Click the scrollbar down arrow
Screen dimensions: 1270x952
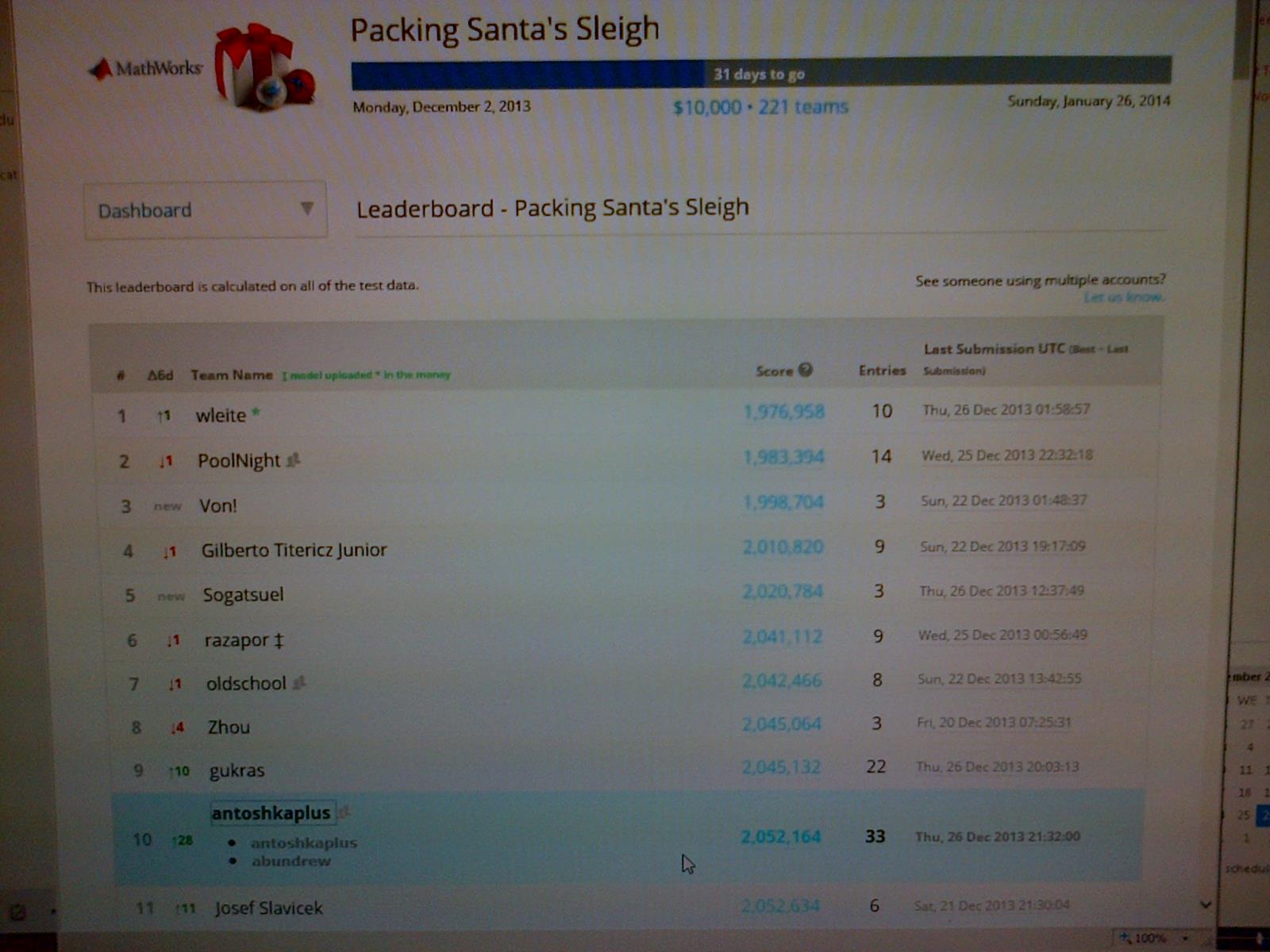click(x=1206, y=904)
